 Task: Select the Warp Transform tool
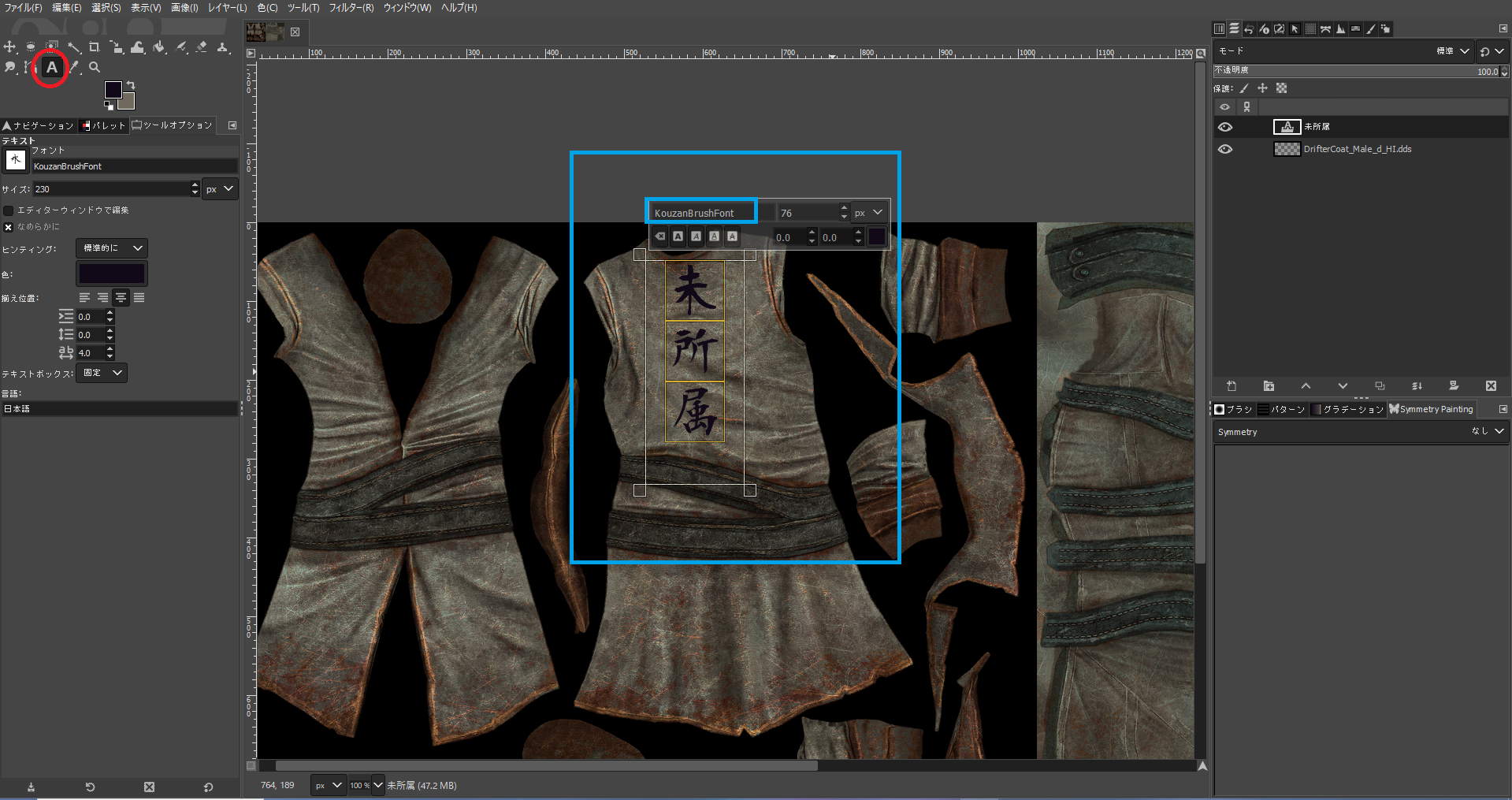pos(138,47)
